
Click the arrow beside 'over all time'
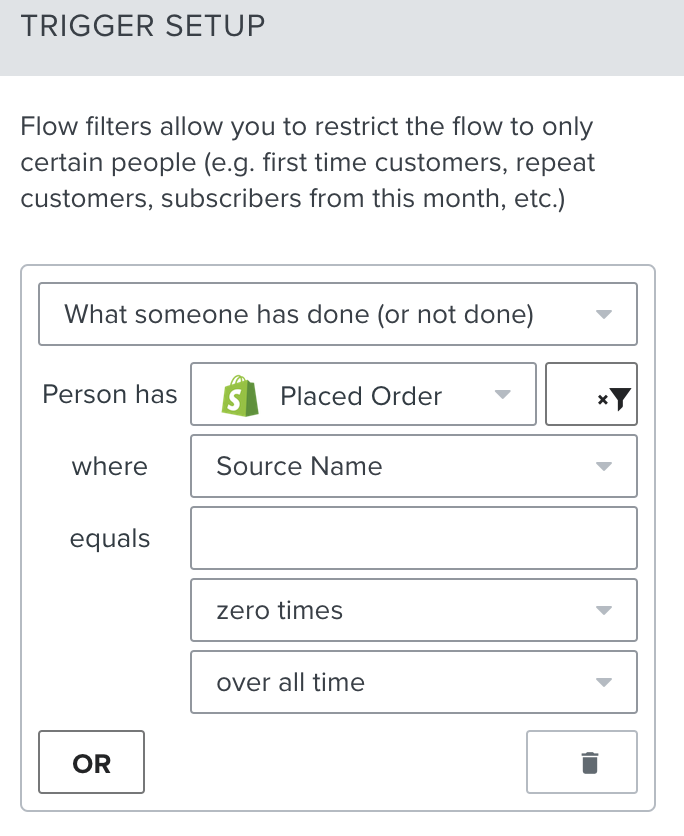point(603,683)
